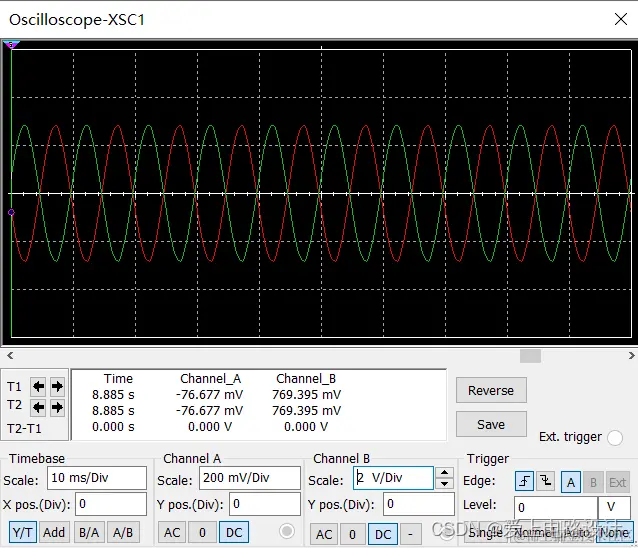Move cursor T1 left with arrow
The height and width of the screenshot is (548, 638).
tap(38, 386)
